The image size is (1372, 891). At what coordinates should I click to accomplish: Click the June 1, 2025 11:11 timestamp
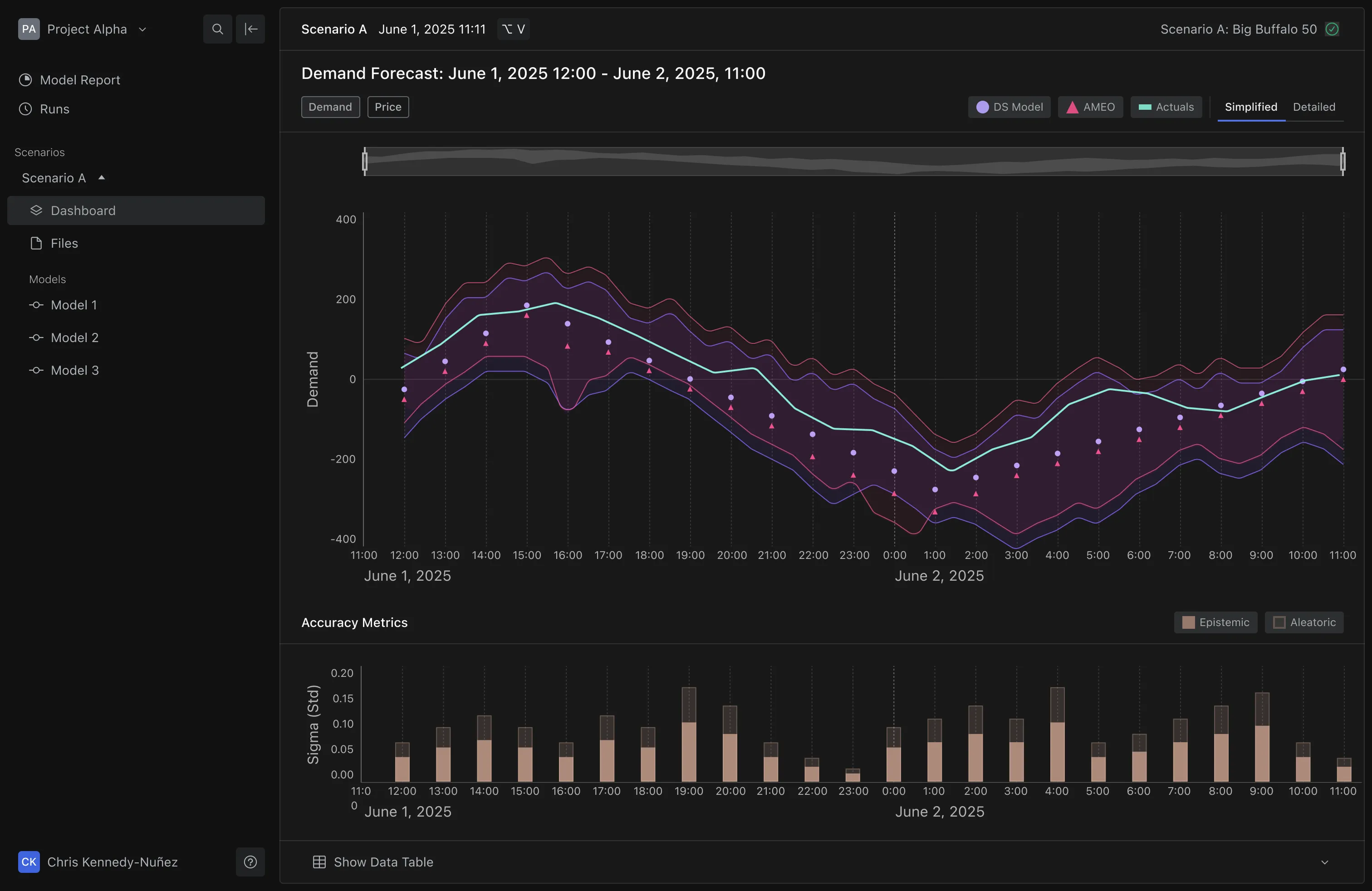click(432, 29)
